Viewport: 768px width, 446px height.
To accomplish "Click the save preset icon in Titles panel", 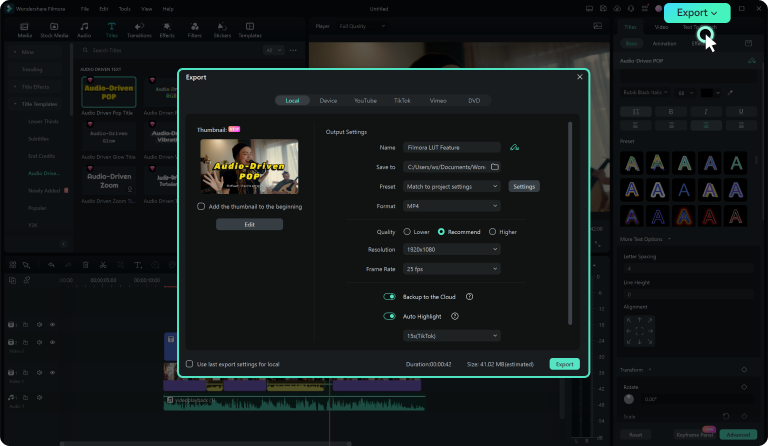I will pyautogui.click(x=748, y=43).
